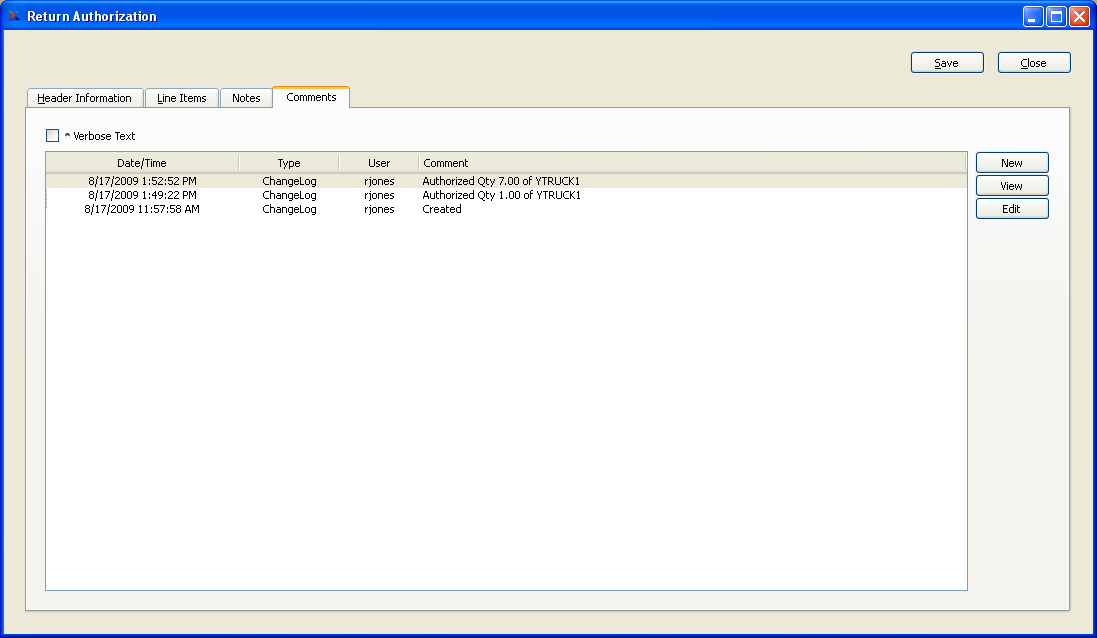Minimize the Return Authorization window
1097x638 pixels.
(1033, 16)
